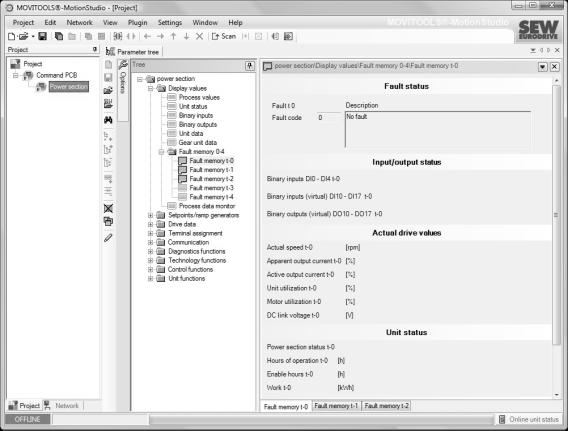Image resolution: width=568 pixels, height=431 pixels.
Task: Select the Project root node
Action: point(33,64)
